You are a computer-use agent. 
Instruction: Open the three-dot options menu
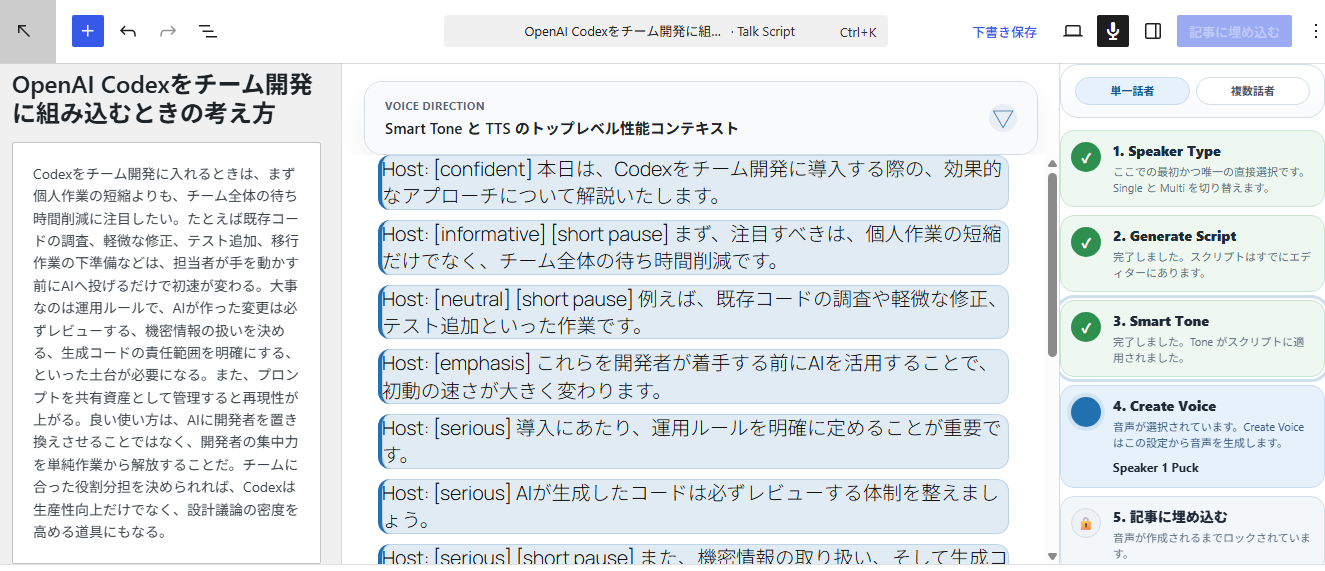pos(1316,31)
